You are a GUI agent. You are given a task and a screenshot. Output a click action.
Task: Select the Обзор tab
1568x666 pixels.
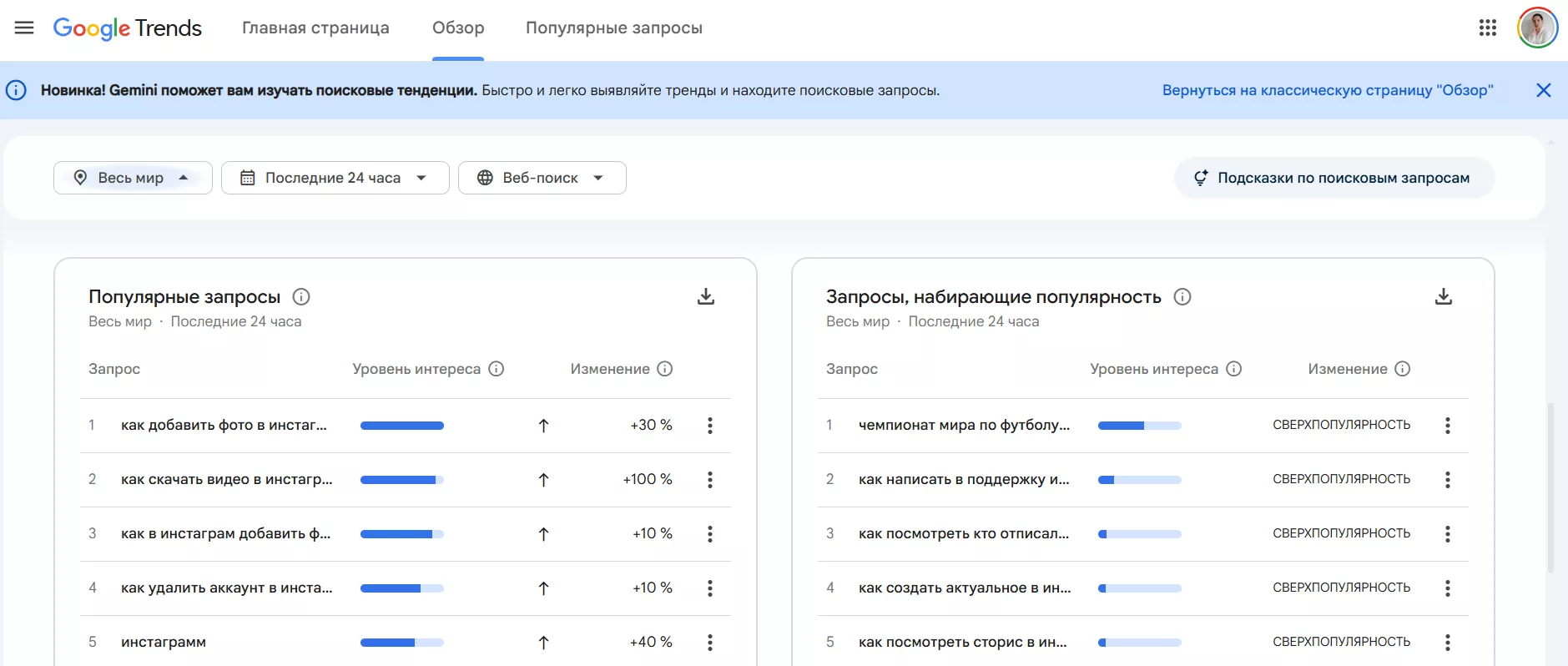(x=458, y=28)
